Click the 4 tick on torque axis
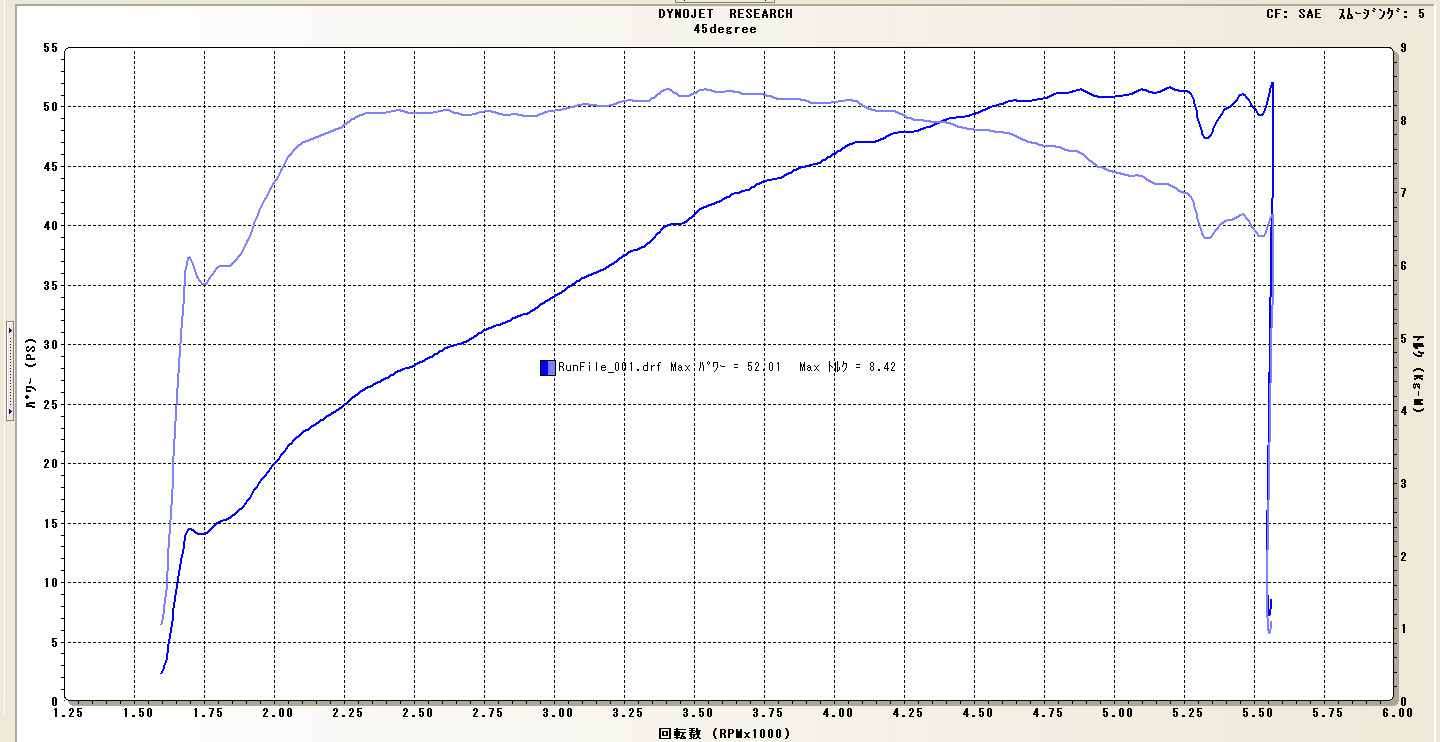 coord(1405,411)
